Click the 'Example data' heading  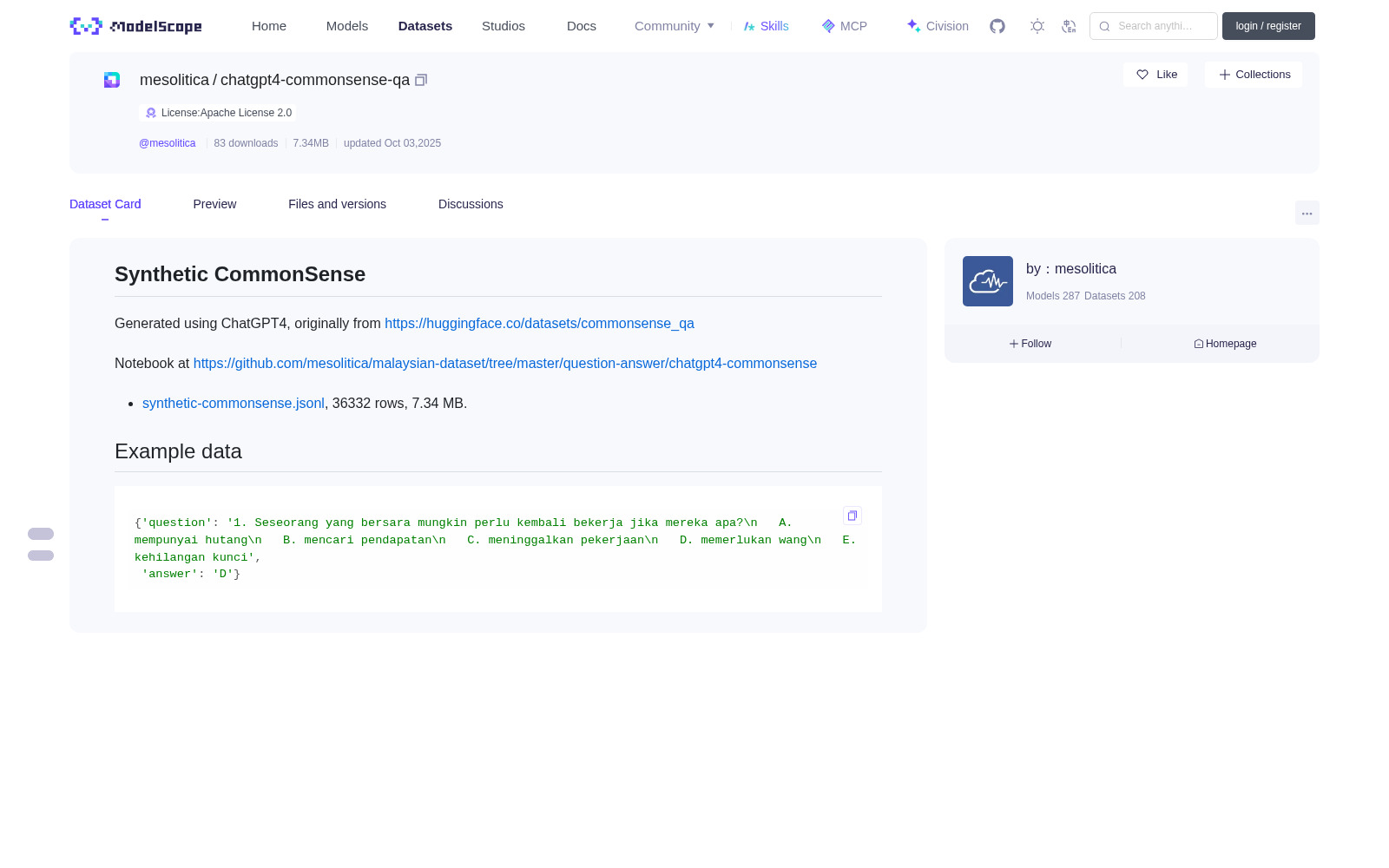[178, 451]
